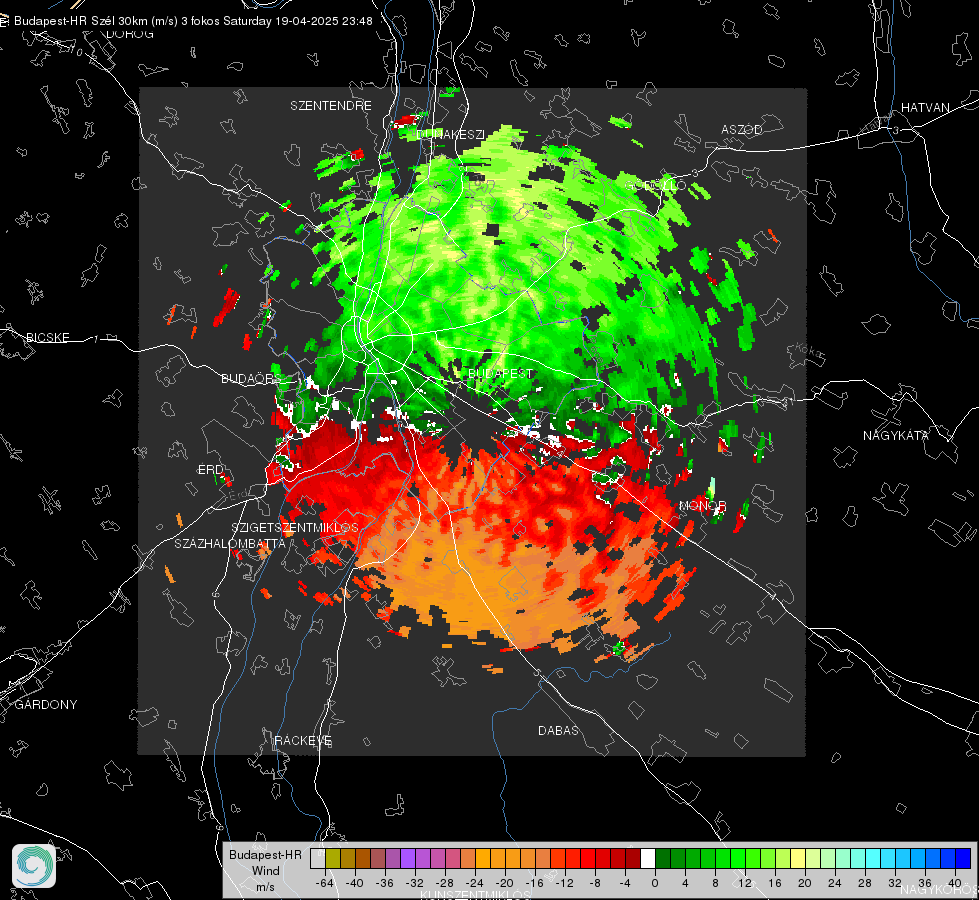979x900 pixels.
Task: Click the DABAS town label
Action: [x=558, y=730]
